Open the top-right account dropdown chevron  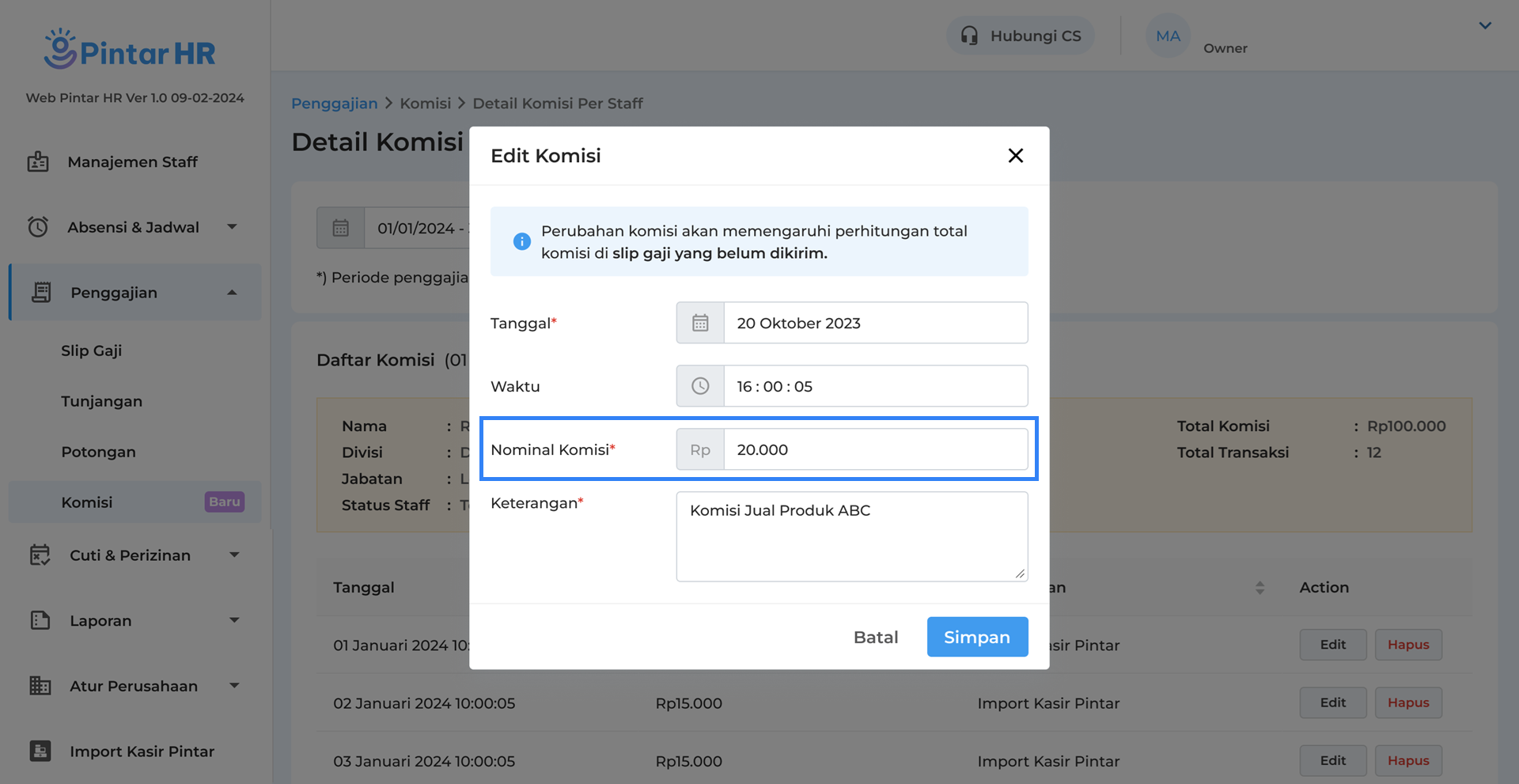[x=1485, y=25]
